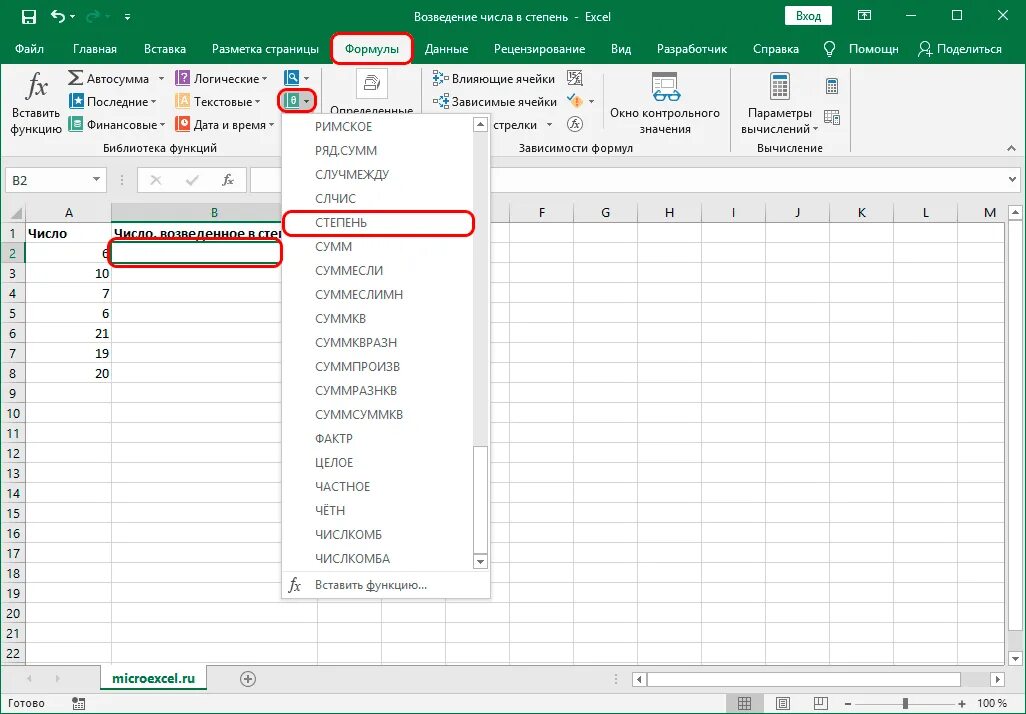Screen dimensions: 1026x714
Task: Click the Помощник lightbulb icon
Action: tap(830, 49)
